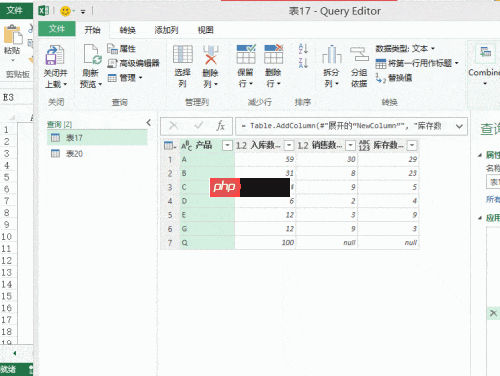This screenshot has height=376, width=500.
Task: Switch to the Transform (转换) tab
Action: tap(128, 30)
